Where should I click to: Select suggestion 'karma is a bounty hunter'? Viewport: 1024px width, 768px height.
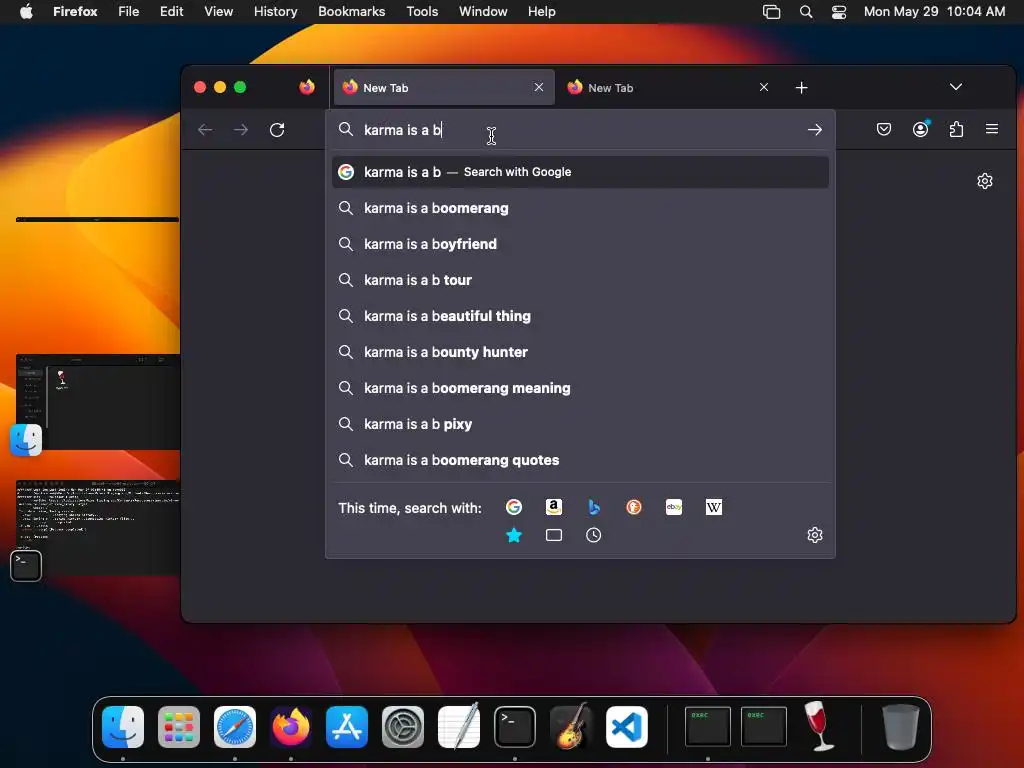click(580, 352)
